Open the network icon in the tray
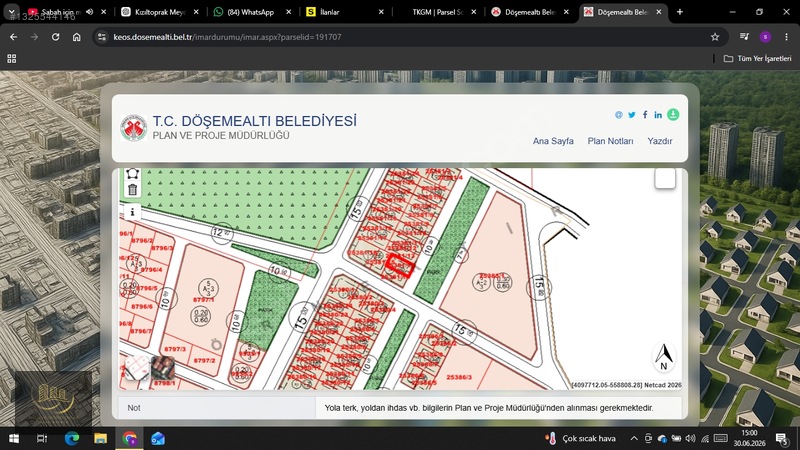Viewport: 800px width, 450px height. 705,438
